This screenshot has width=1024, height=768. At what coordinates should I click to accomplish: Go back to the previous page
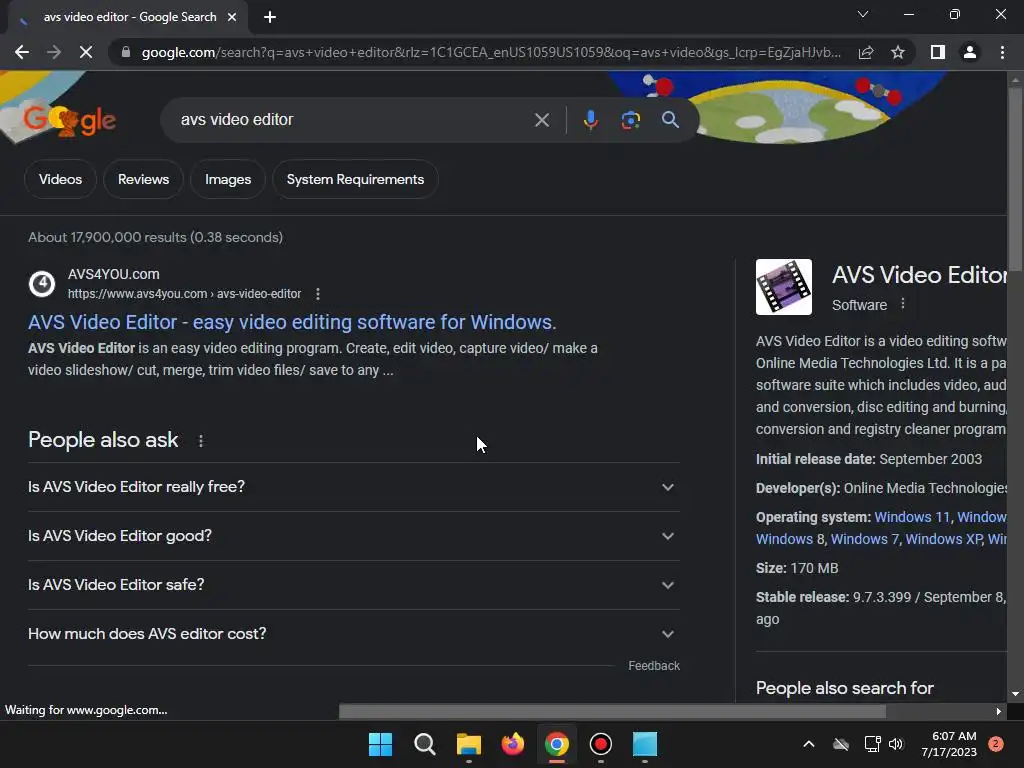tap(22, 52)
